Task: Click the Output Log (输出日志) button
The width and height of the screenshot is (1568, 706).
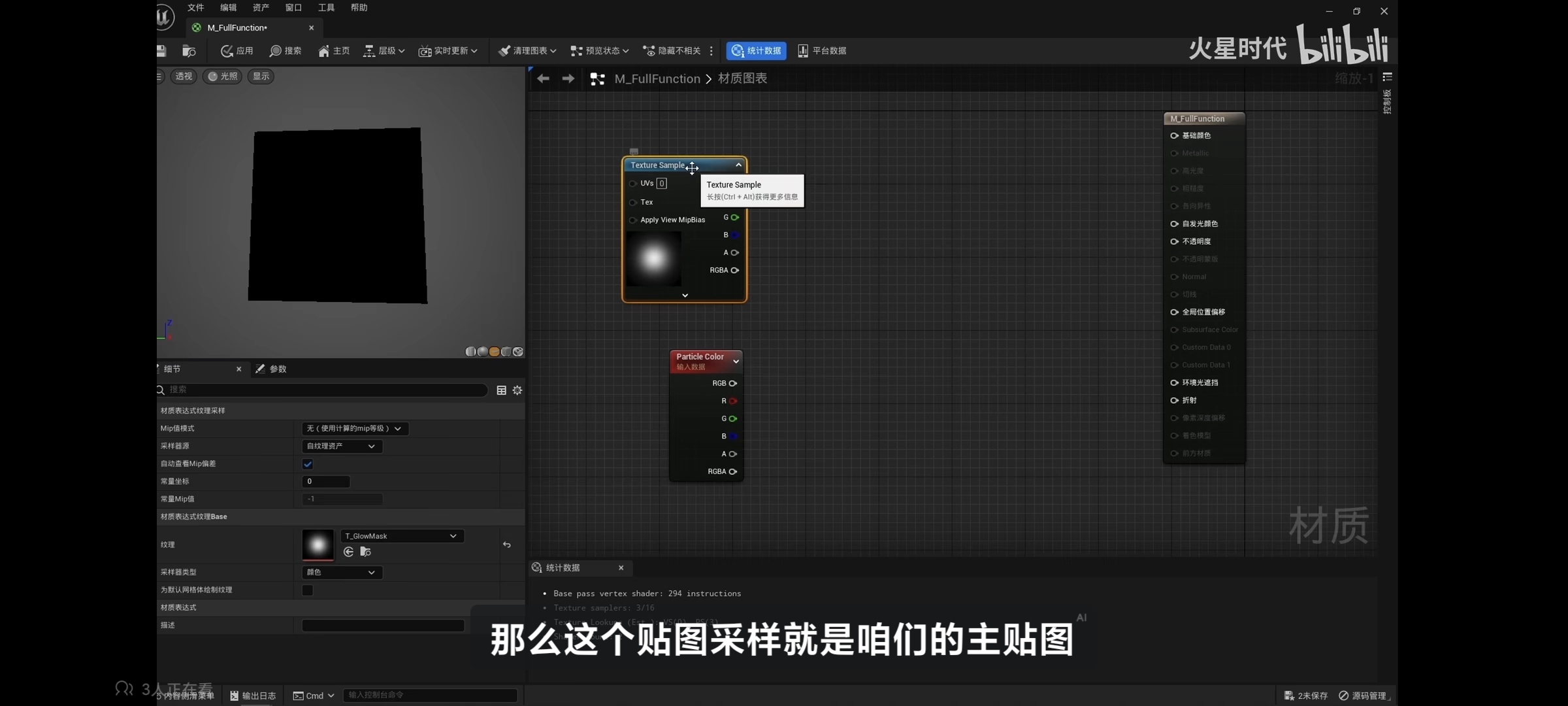Action: coord(253,696)
